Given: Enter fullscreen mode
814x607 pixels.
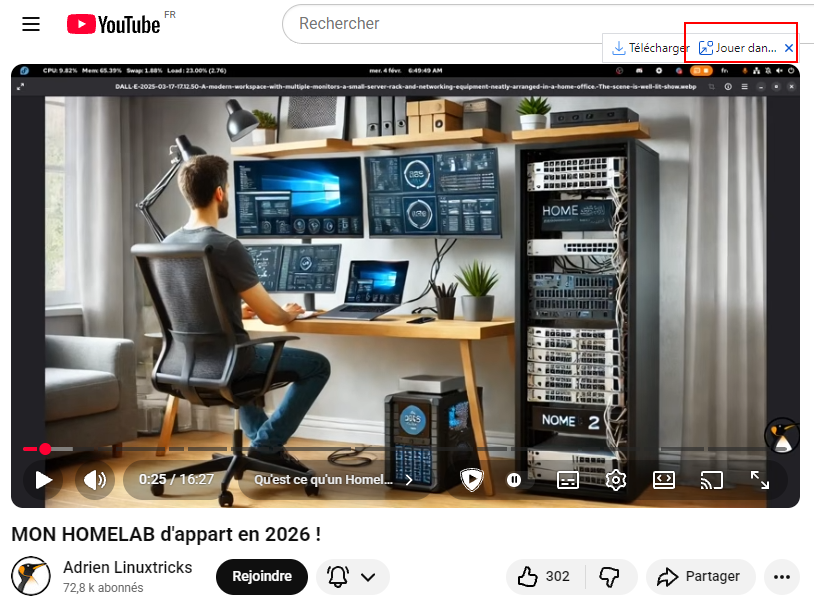Looking at the screenshot, I should 760,480.
